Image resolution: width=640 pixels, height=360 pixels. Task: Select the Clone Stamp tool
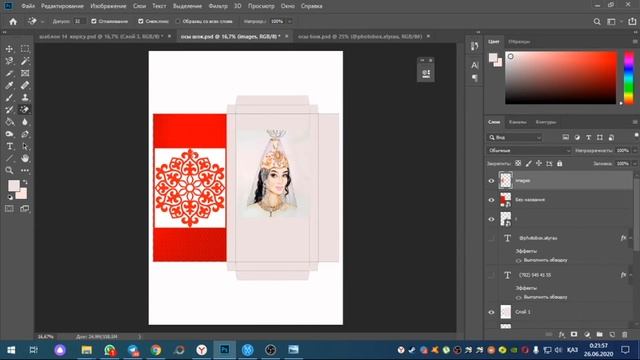tap(25, 98)
